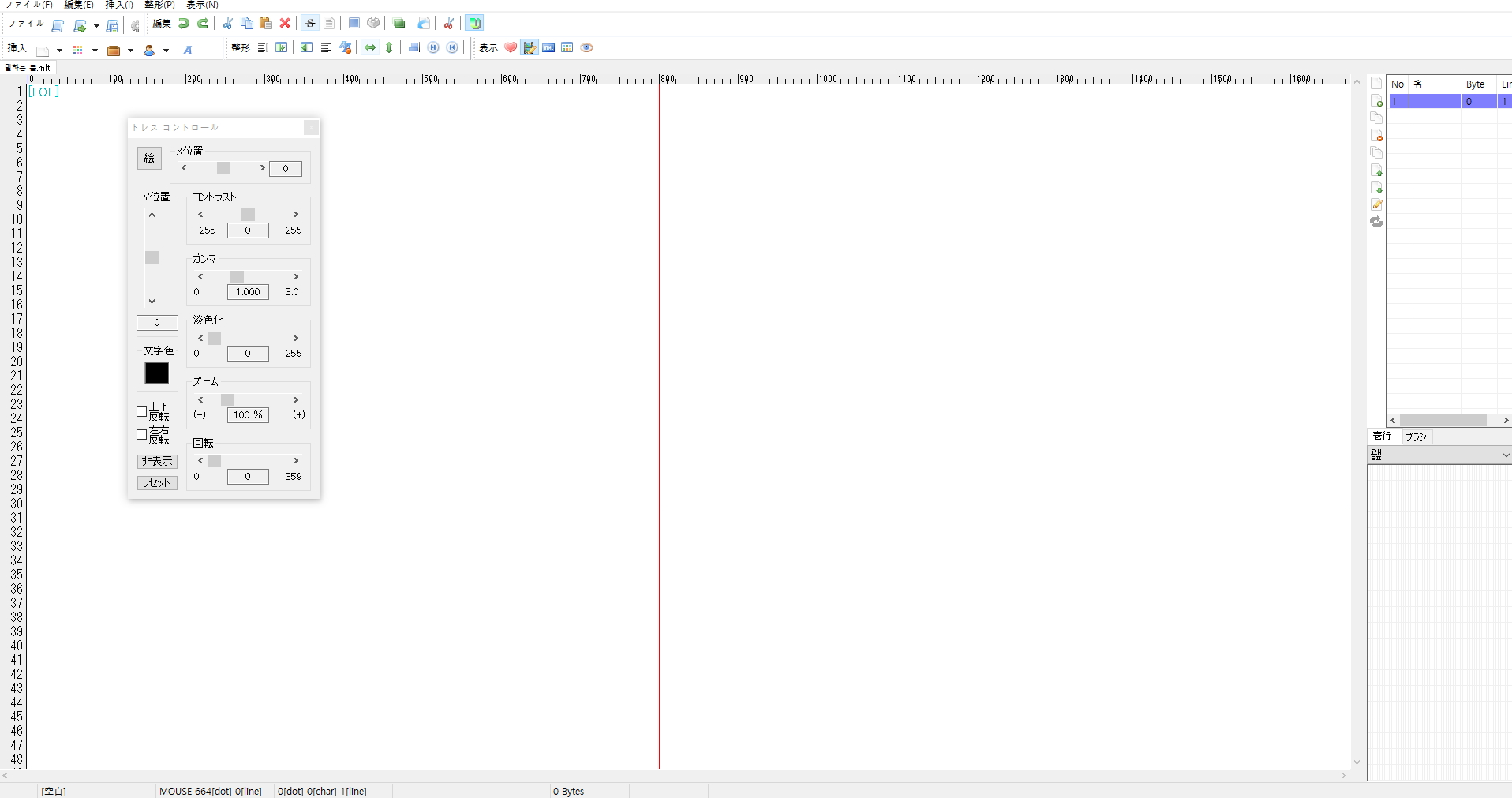
Task: Enable the 上下反転 checkbox
Action: 142,412
